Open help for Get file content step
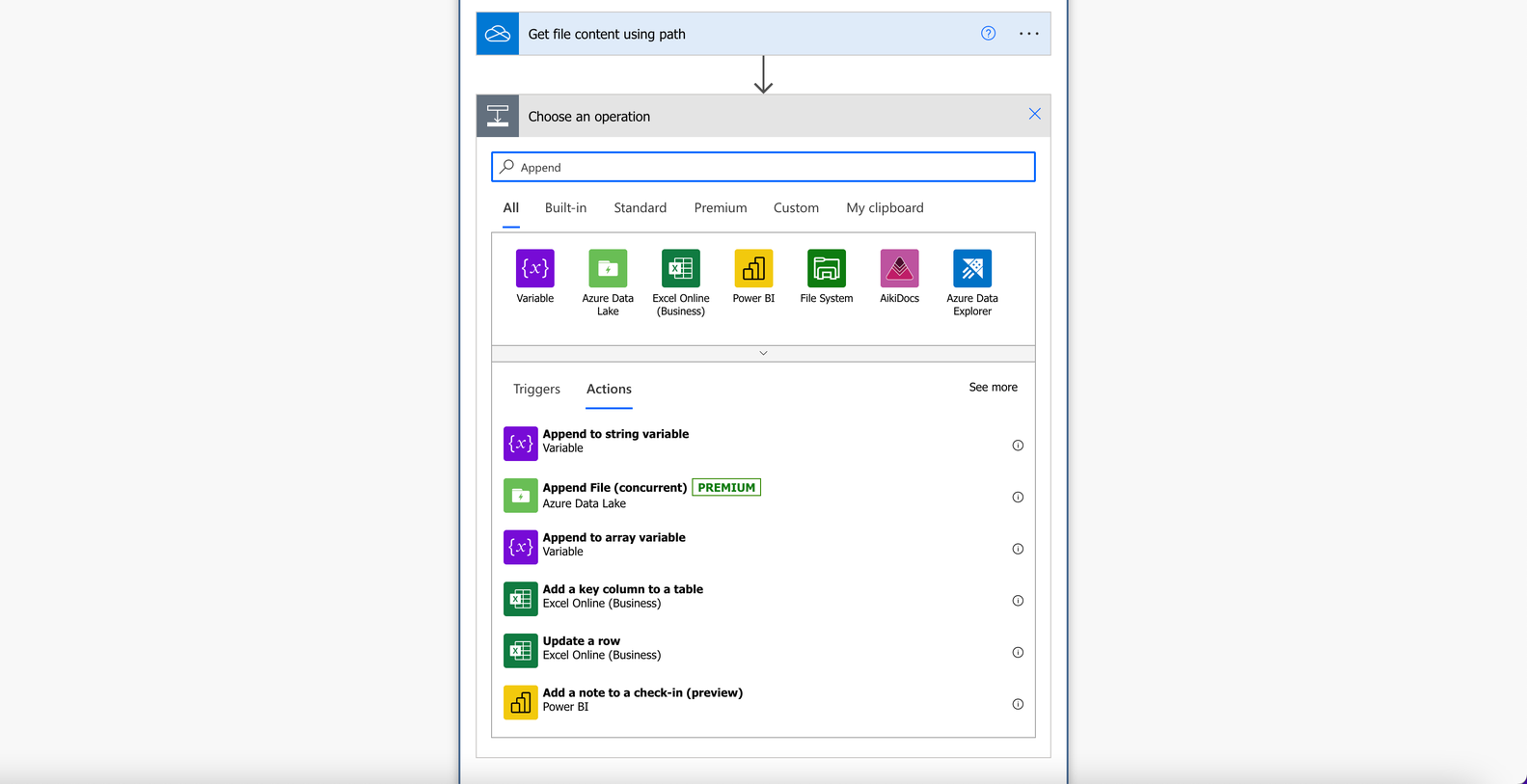Image resolution: width=1527 pixels, height=784 pixels. [988, 34]
